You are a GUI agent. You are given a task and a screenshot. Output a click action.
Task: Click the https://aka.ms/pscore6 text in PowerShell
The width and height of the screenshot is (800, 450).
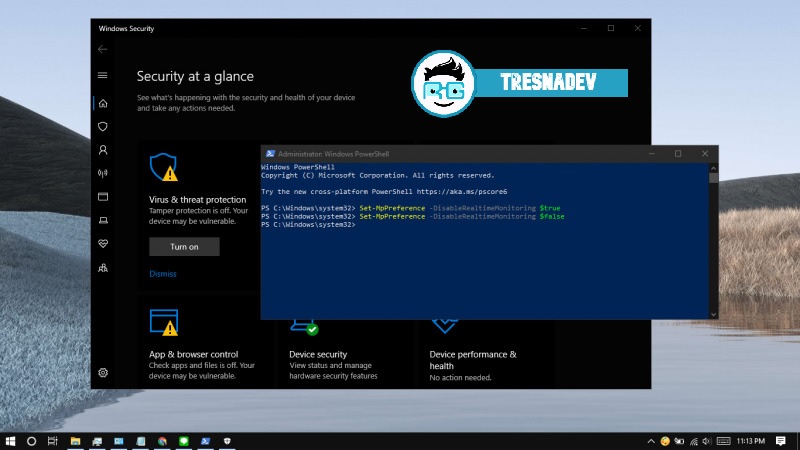462,192
